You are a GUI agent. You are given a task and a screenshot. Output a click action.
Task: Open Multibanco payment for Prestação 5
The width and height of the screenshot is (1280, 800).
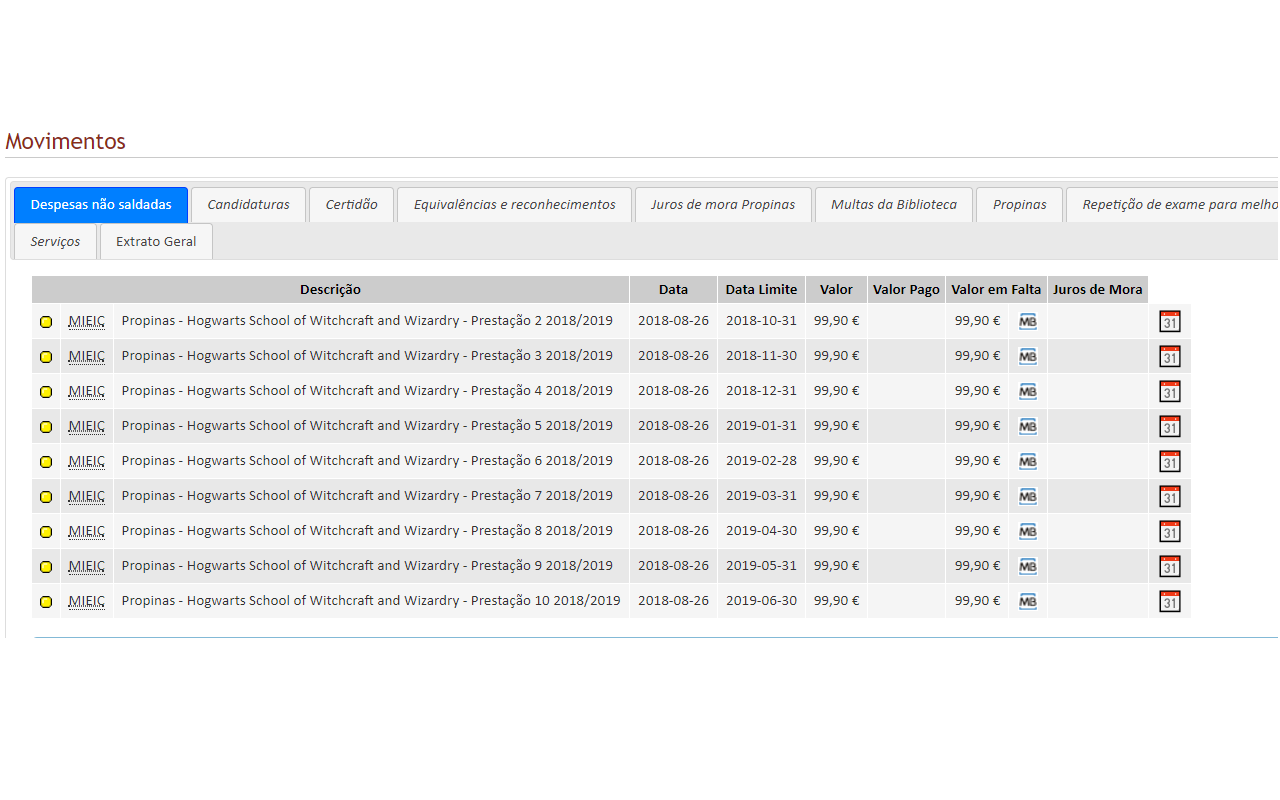tap(1028, 426)
